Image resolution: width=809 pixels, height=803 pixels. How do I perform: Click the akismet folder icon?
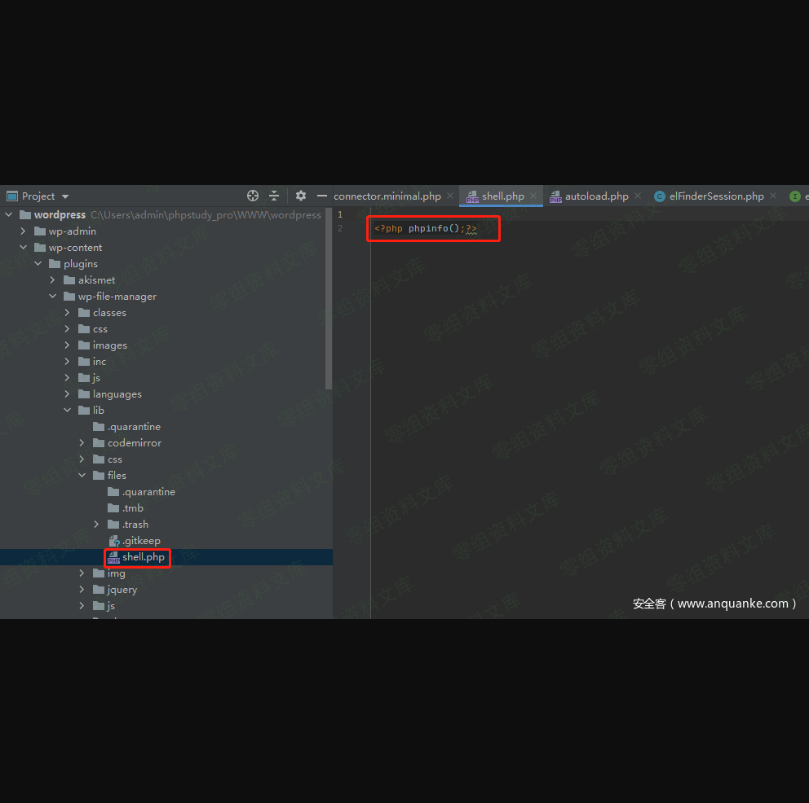pos(69,280)
